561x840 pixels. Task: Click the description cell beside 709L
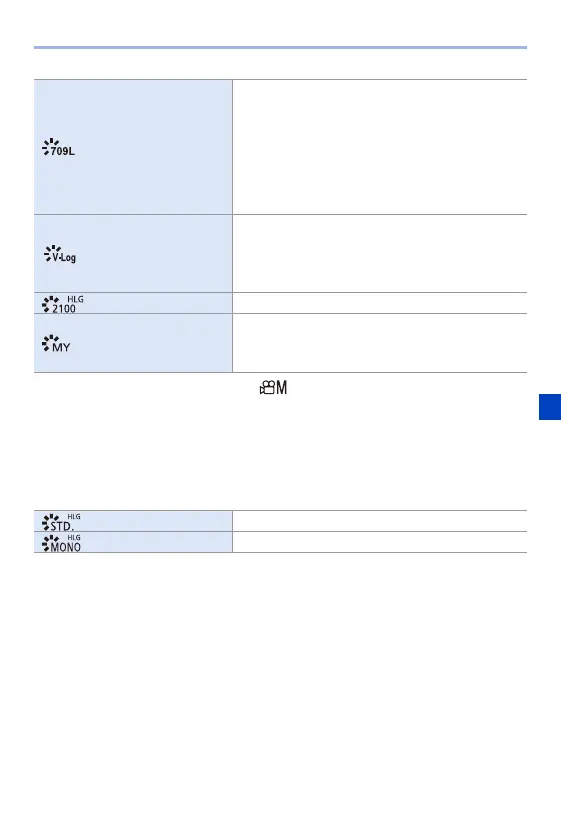380,147
